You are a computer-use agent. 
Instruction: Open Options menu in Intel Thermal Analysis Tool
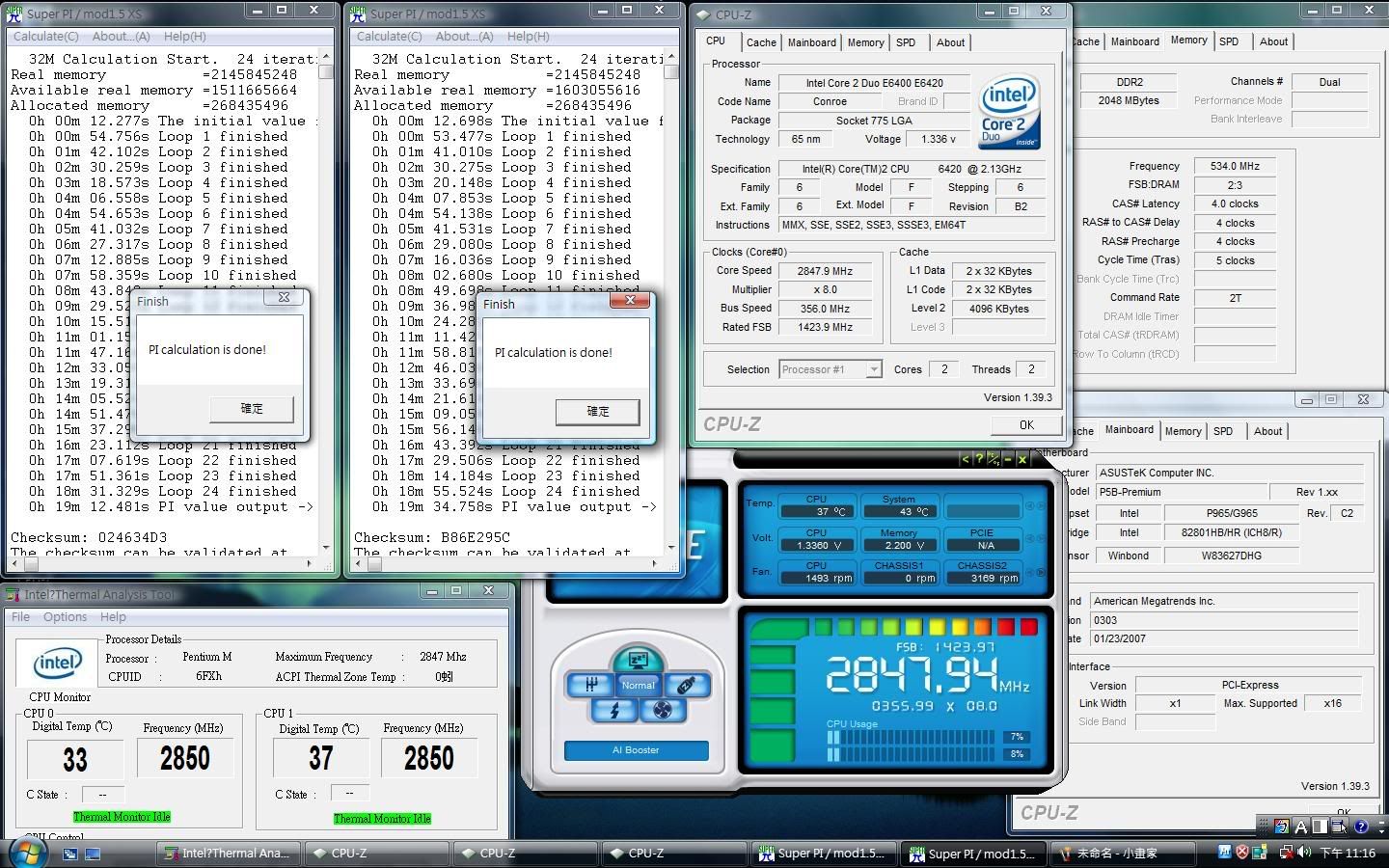[65, 617]
